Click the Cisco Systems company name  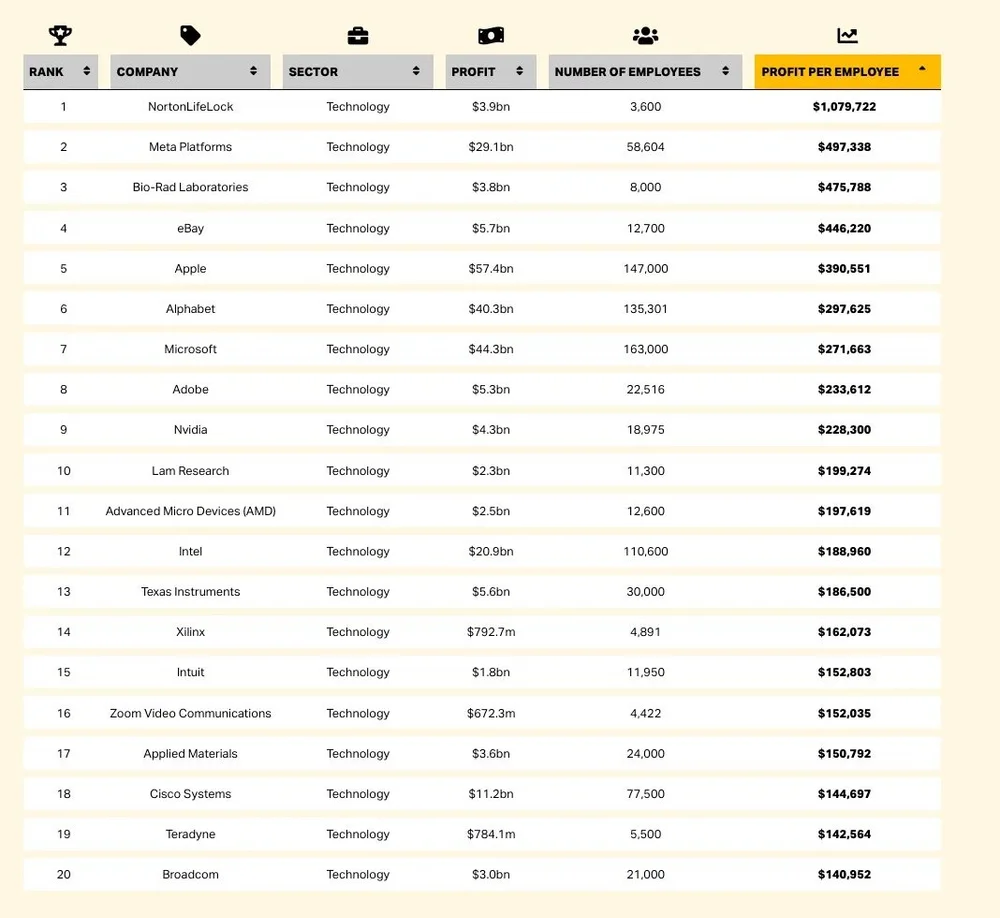[190, 794]
